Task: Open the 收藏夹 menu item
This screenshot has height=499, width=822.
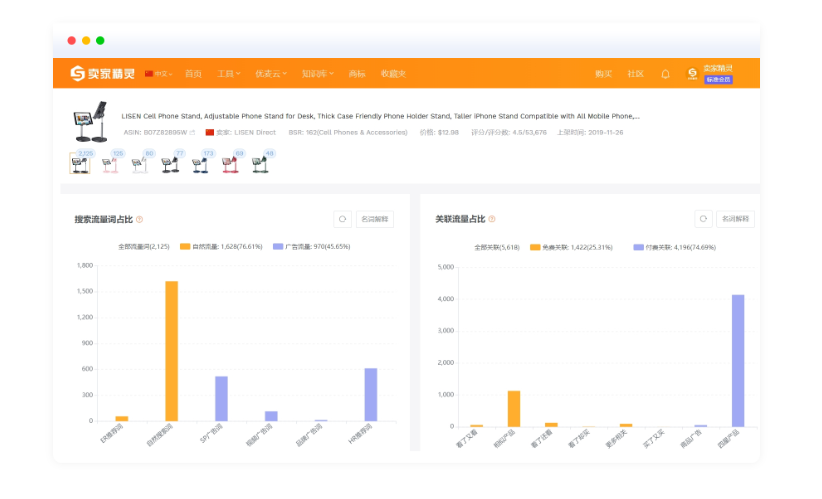Action: (393, 74)
